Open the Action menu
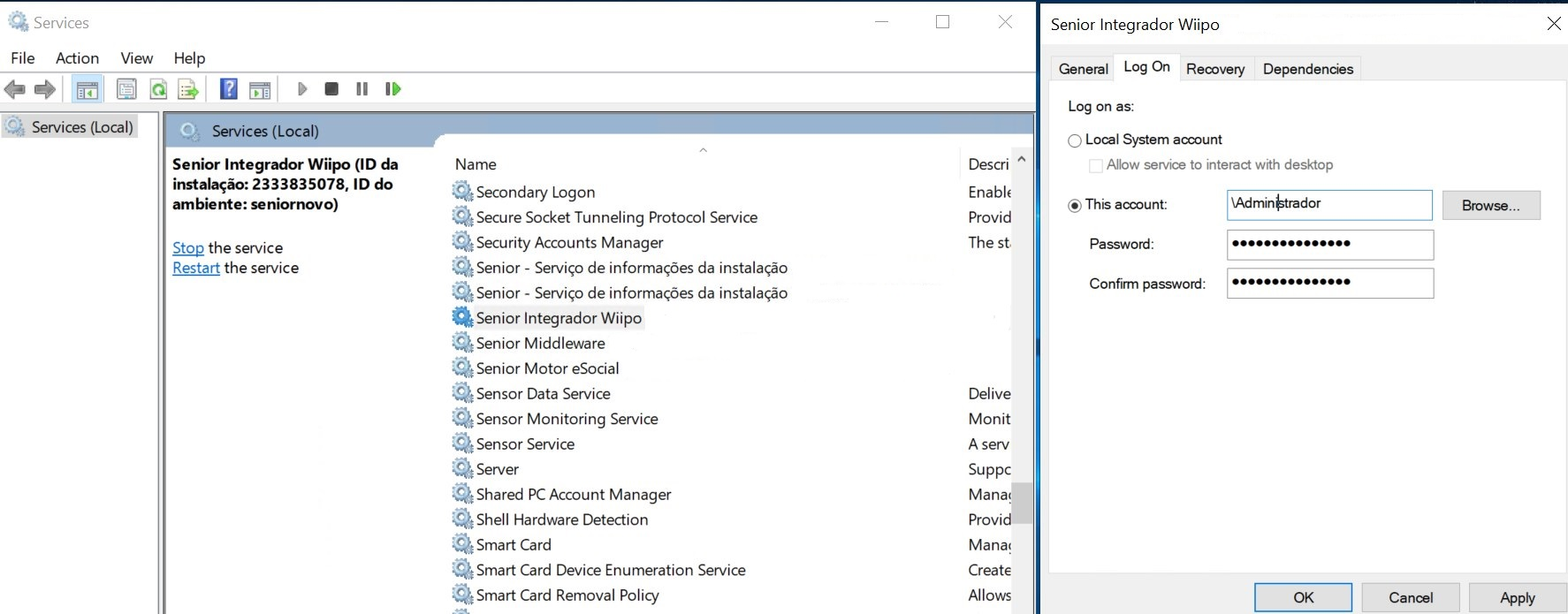This screenshot has height=614, width=1568. (x=77, y=58)
